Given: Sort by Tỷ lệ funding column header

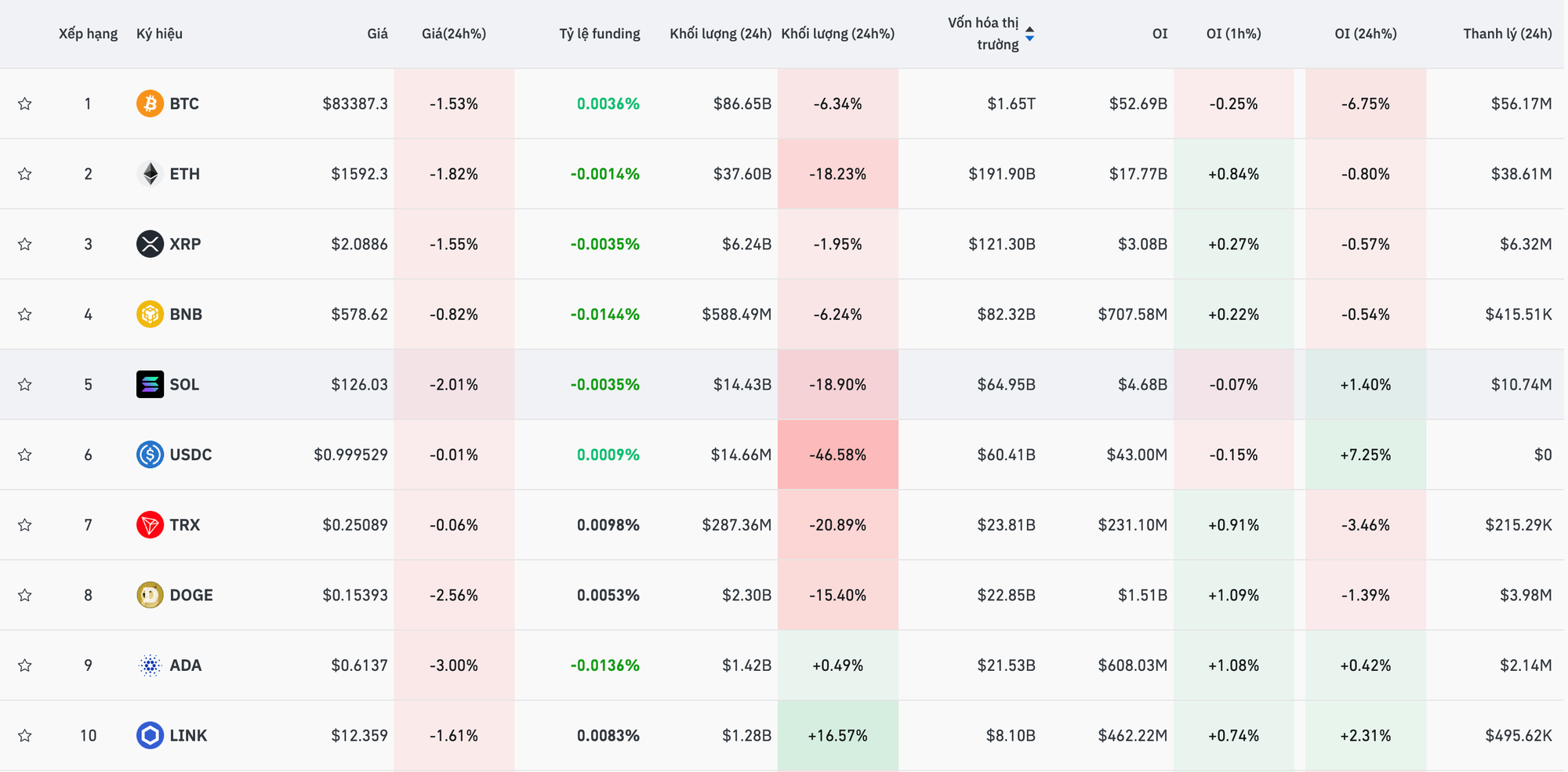Looking at the screenshot, I should [599, 34].
